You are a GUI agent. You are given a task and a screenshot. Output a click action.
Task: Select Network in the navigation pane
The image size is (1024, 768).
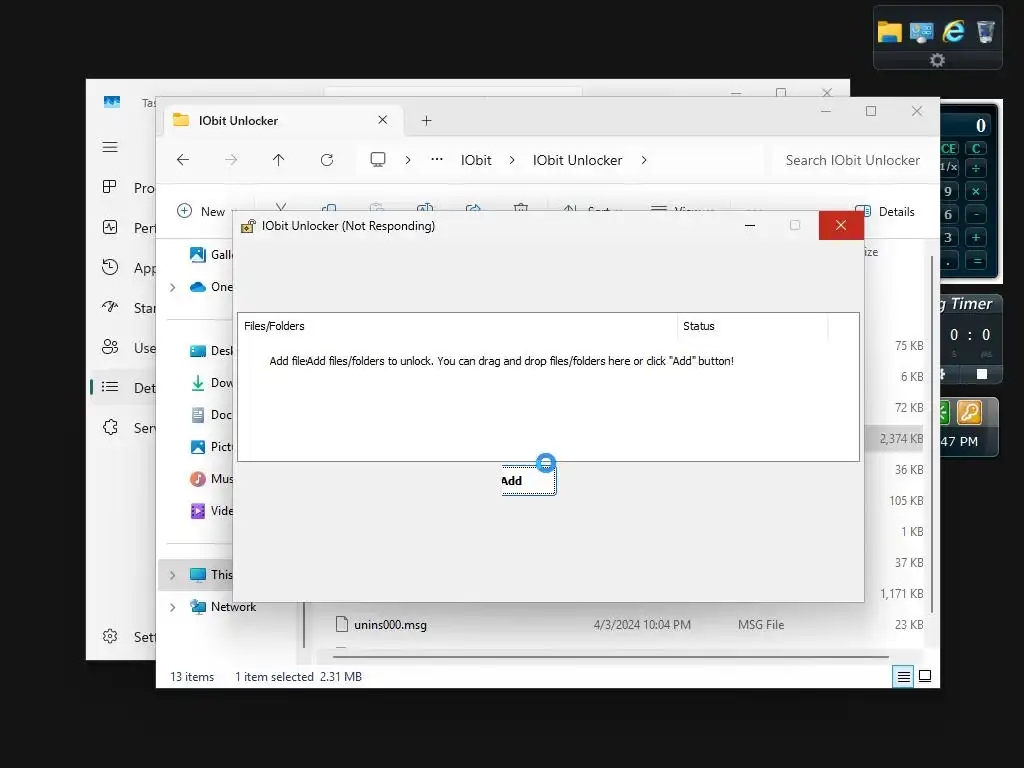pyautogui.click(x=223, y=607)
